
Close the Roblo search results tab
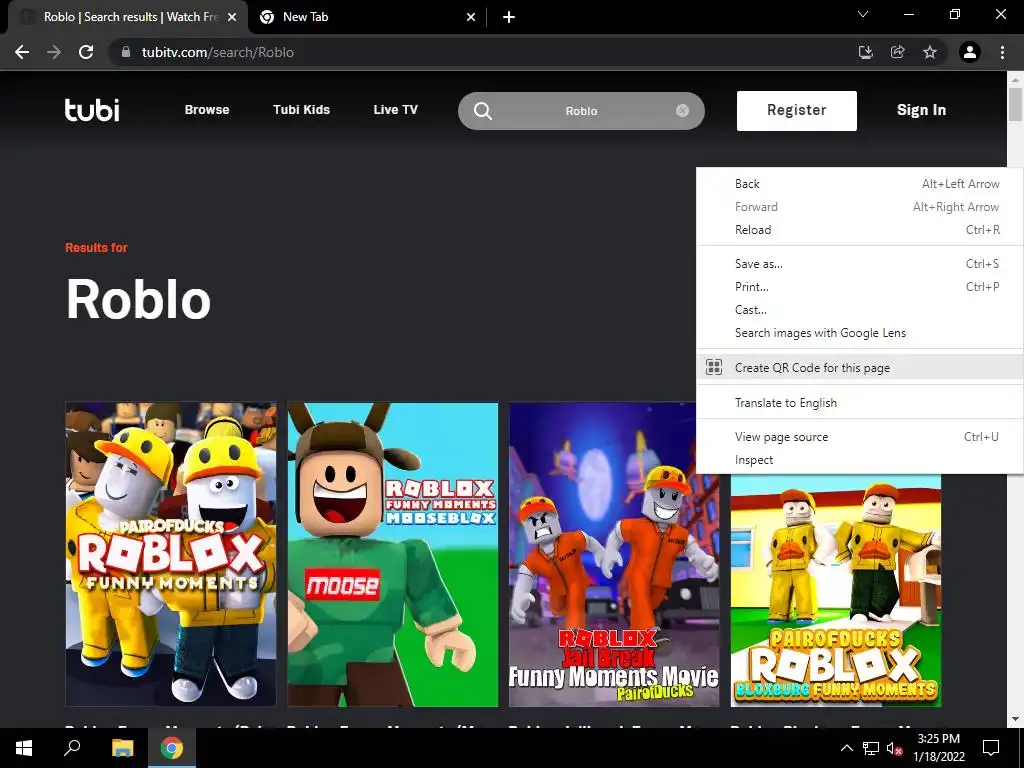pyautogui.click(x=232, y=17)
